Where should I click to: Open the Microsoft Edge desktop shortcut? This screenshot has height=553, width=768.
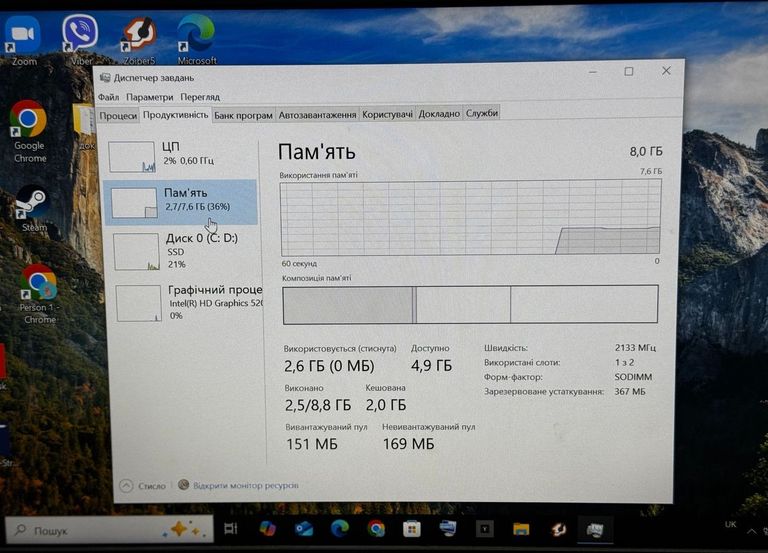(x=196, y=39)
